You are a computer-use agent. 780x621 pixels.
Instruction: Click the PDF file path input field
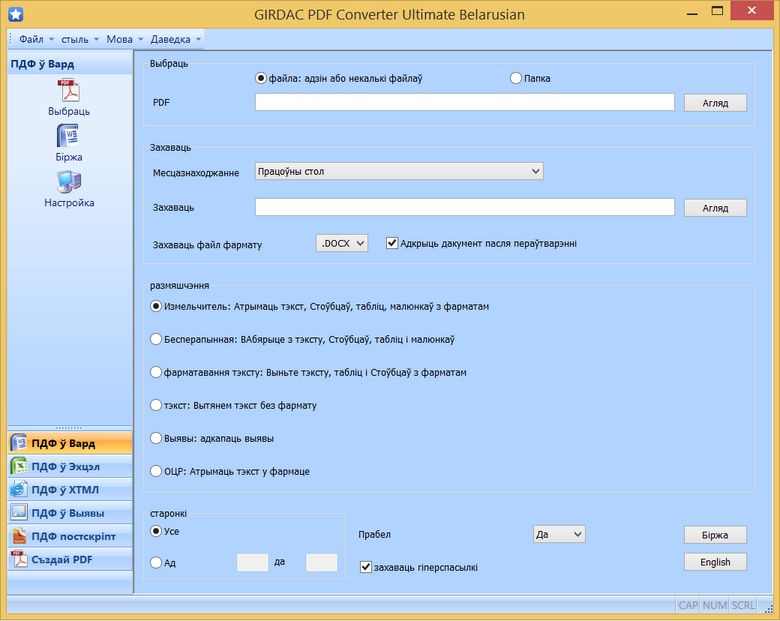(465, 102)
